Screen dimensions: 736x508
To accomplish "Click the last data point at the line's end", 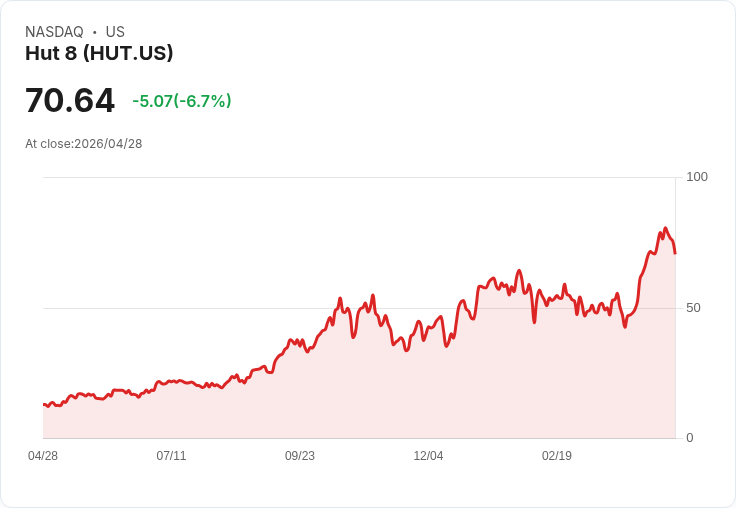I will click(x=675, y=254).
